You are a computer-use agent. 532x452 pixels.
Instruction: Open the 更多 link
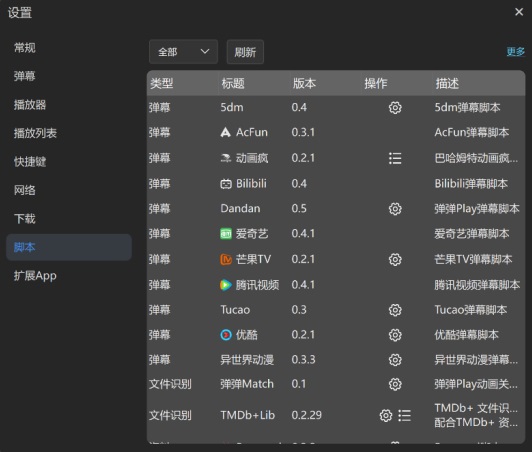tap(515, 52)
